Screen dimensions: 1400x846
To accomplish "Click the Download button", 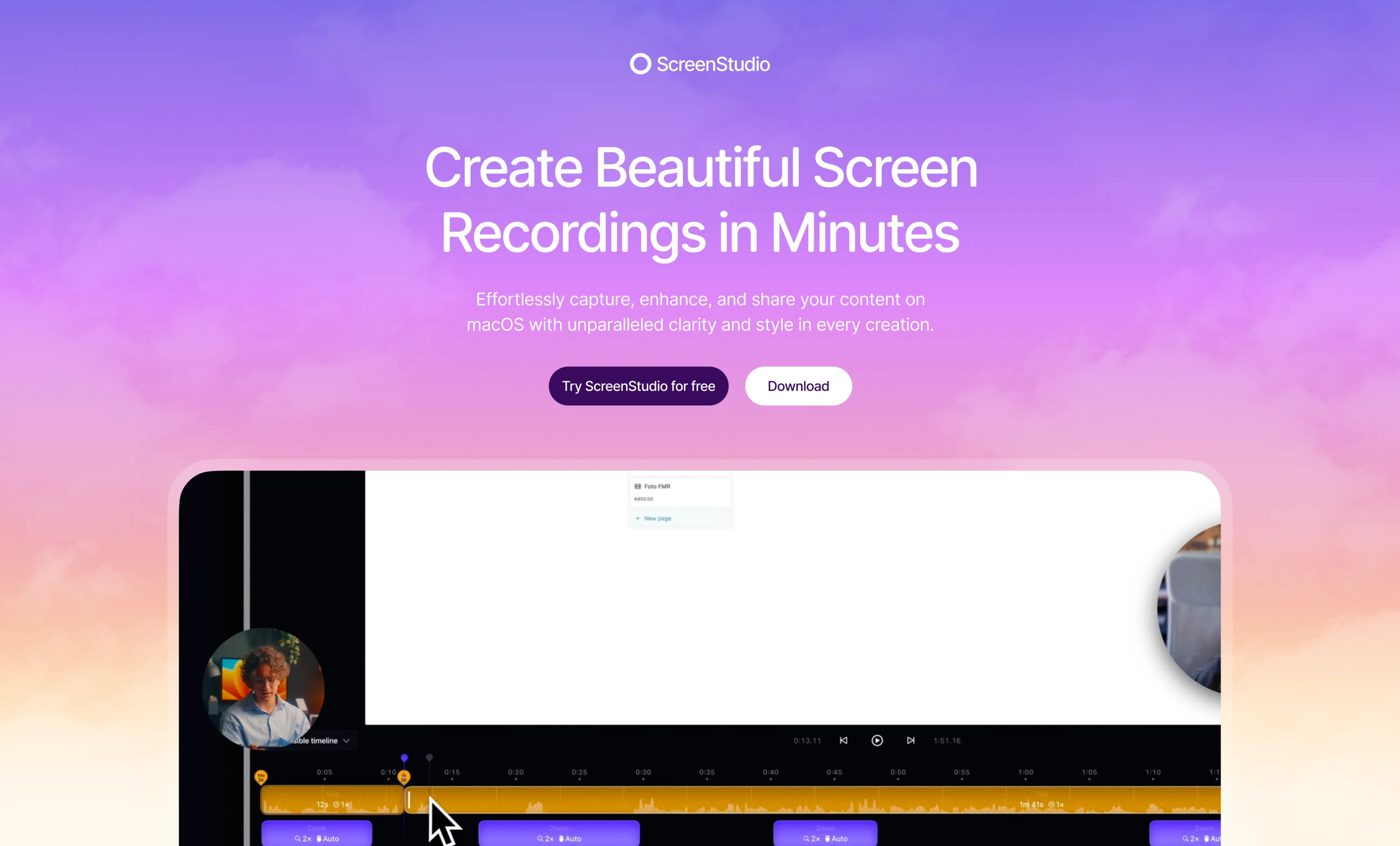I will [798, 387].
